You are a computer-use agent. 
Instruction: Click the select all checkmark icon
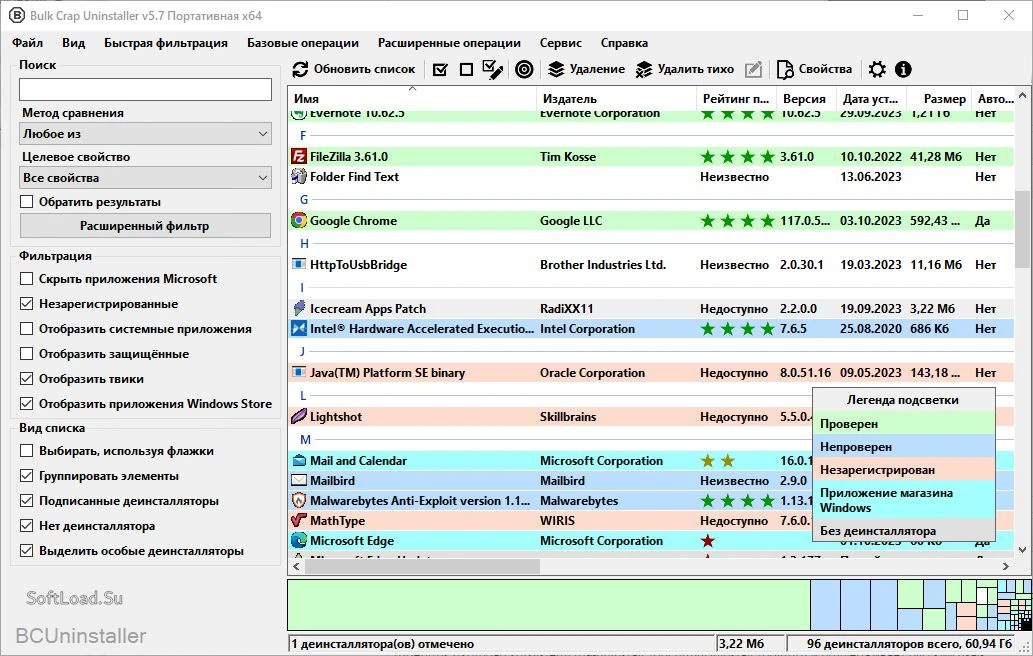point(440,69)
